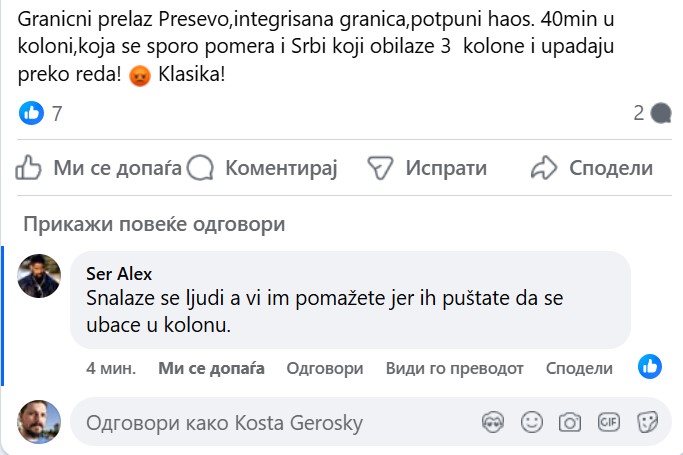The height and width of the screenshot is (455, 683).
Task: Open Ser Alex's profile picture
Action: pos(40,275)
